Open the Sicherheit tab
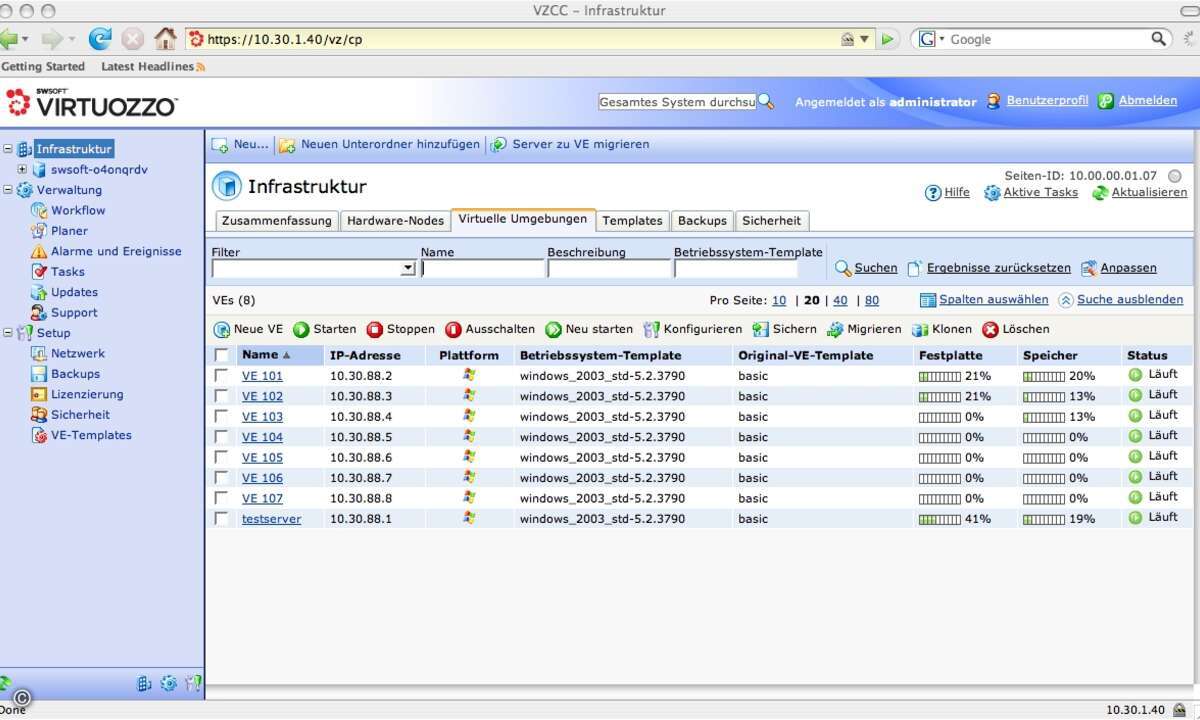 [771, 221]
